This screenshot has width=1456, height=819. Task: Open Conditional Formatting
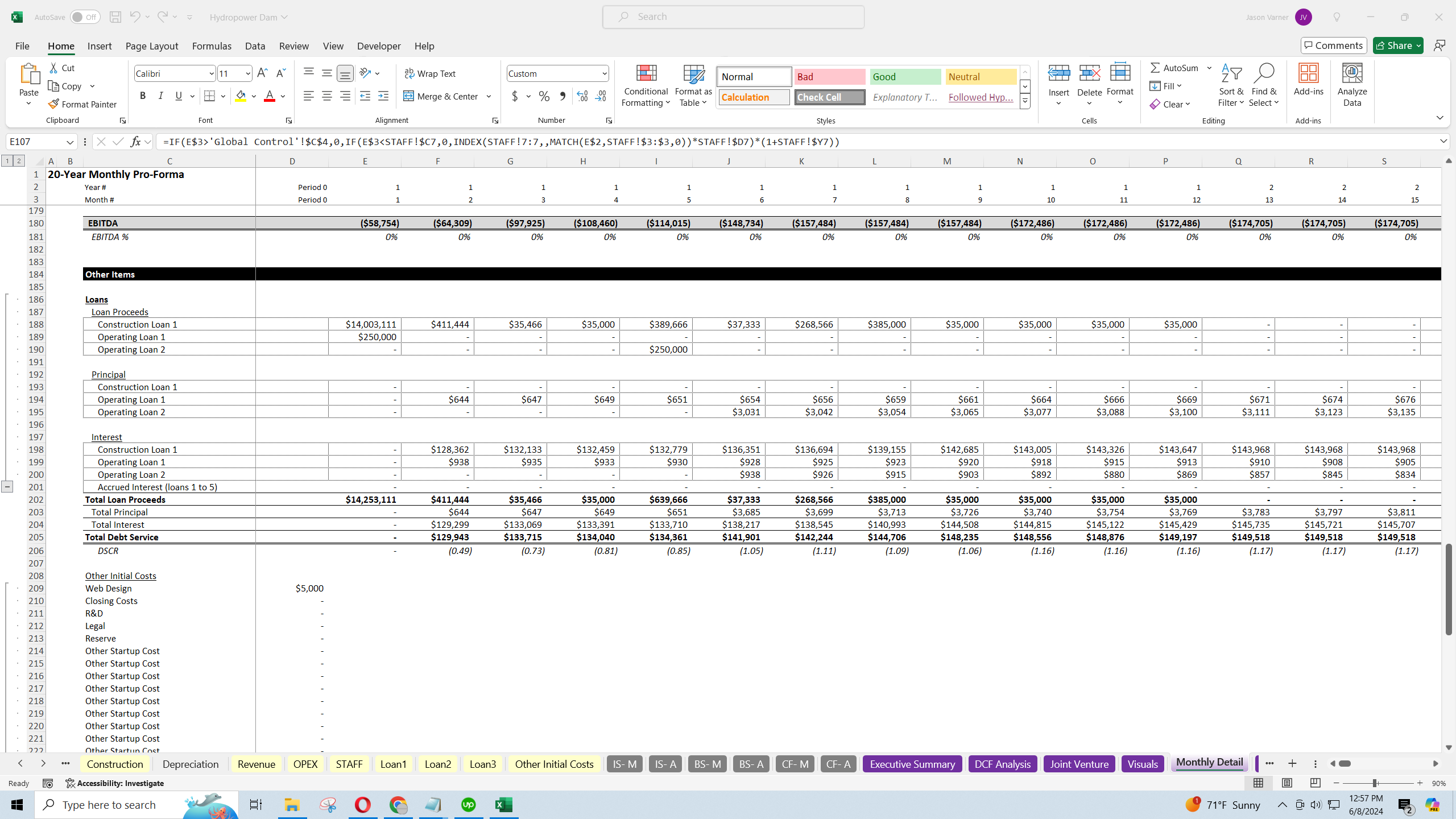pos(646,85)
